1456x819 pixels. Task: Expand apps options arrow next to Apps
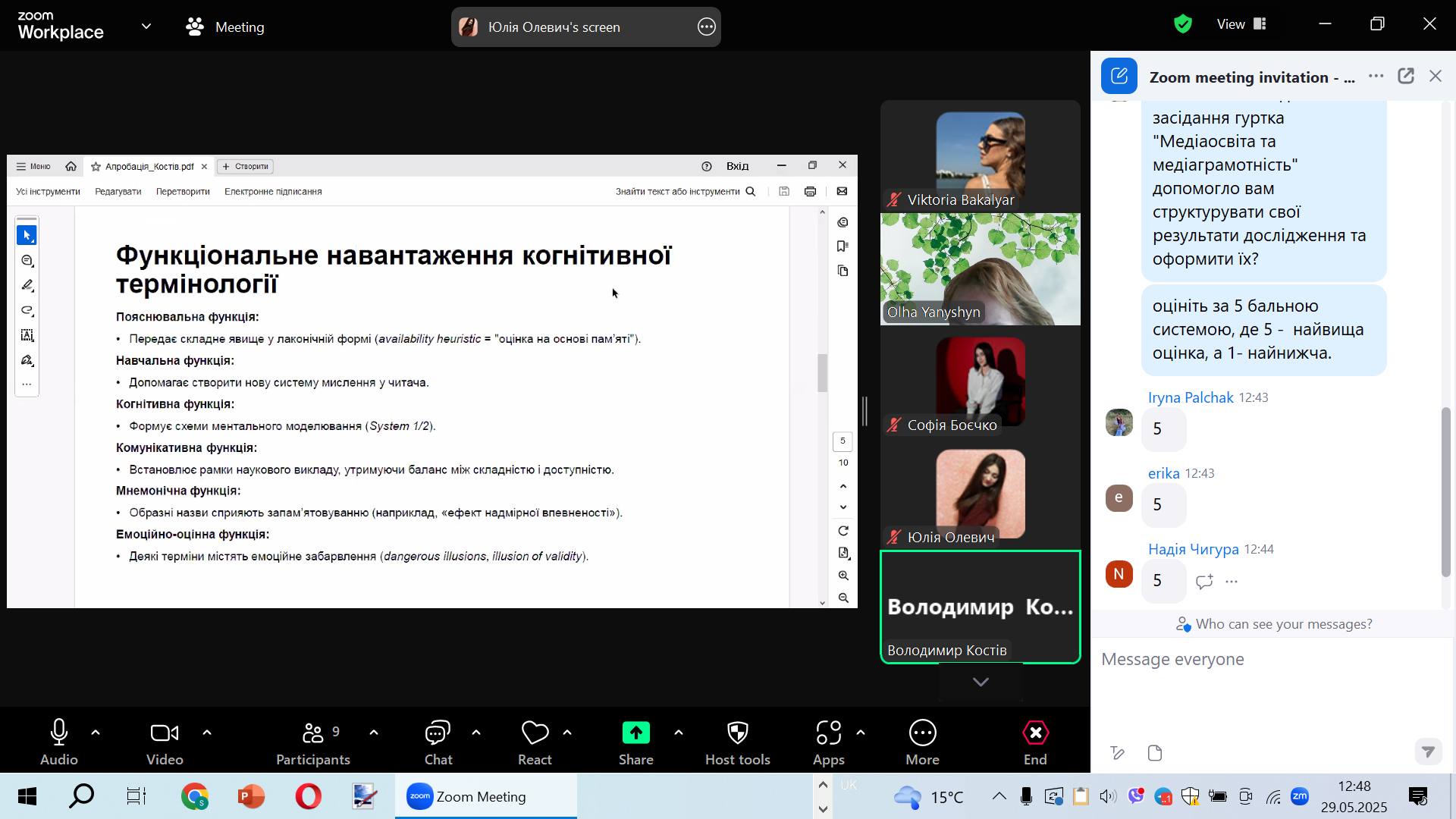pos(861,733)
